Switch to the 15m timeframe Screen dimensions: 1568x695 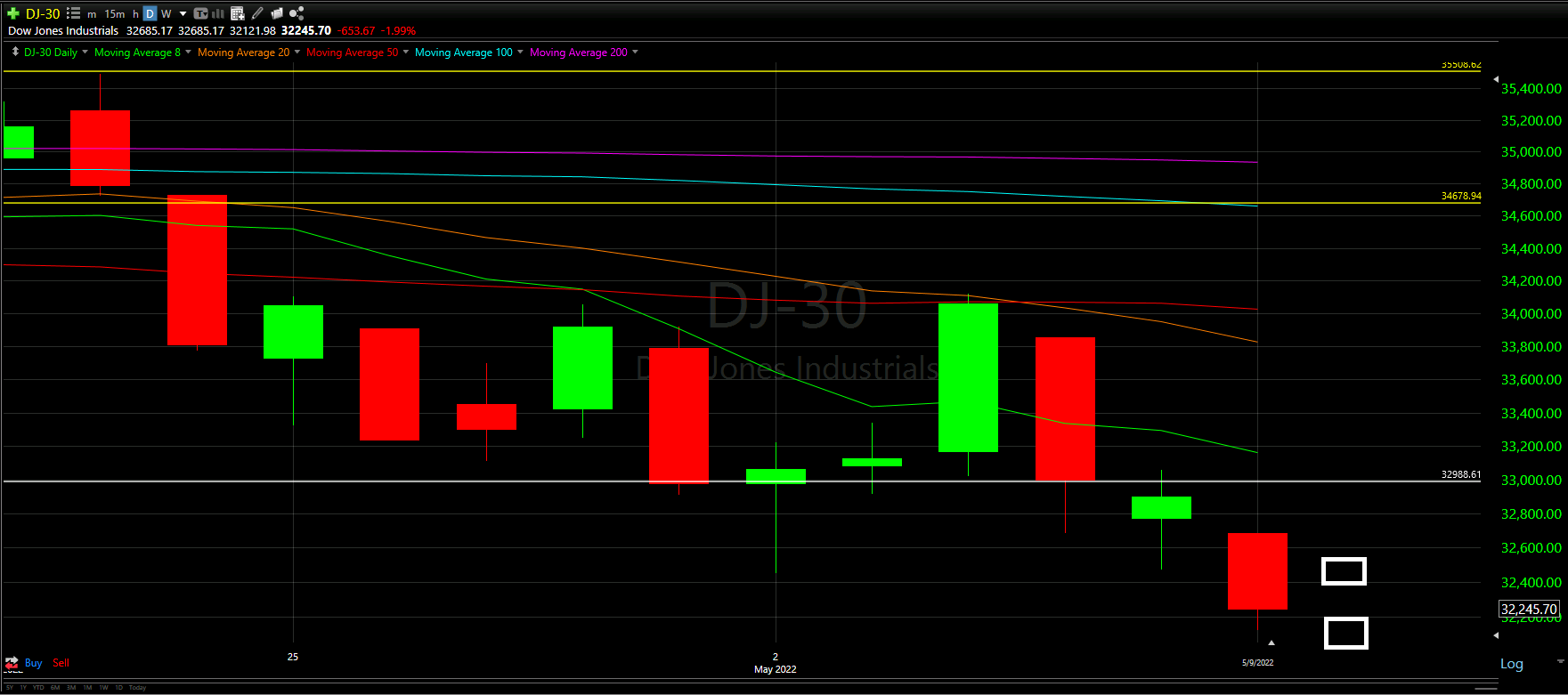coord(115,14)
